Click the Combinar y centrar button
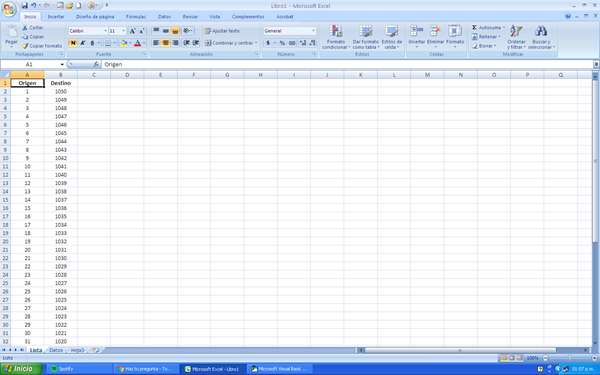Viewport: 600px width, 375px height. coord(231,43)
